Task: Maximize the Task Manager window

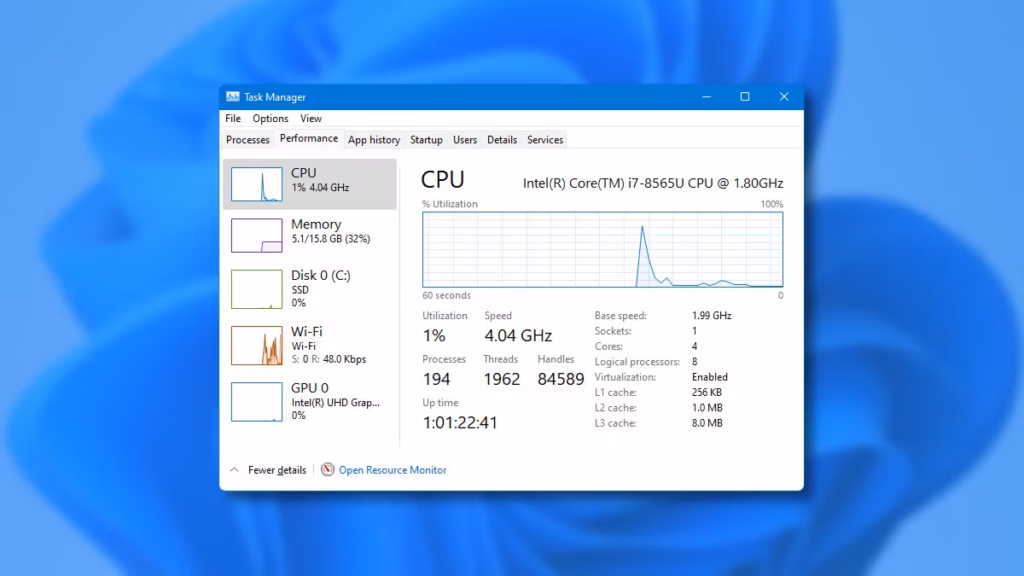Action: click(744, 97)
